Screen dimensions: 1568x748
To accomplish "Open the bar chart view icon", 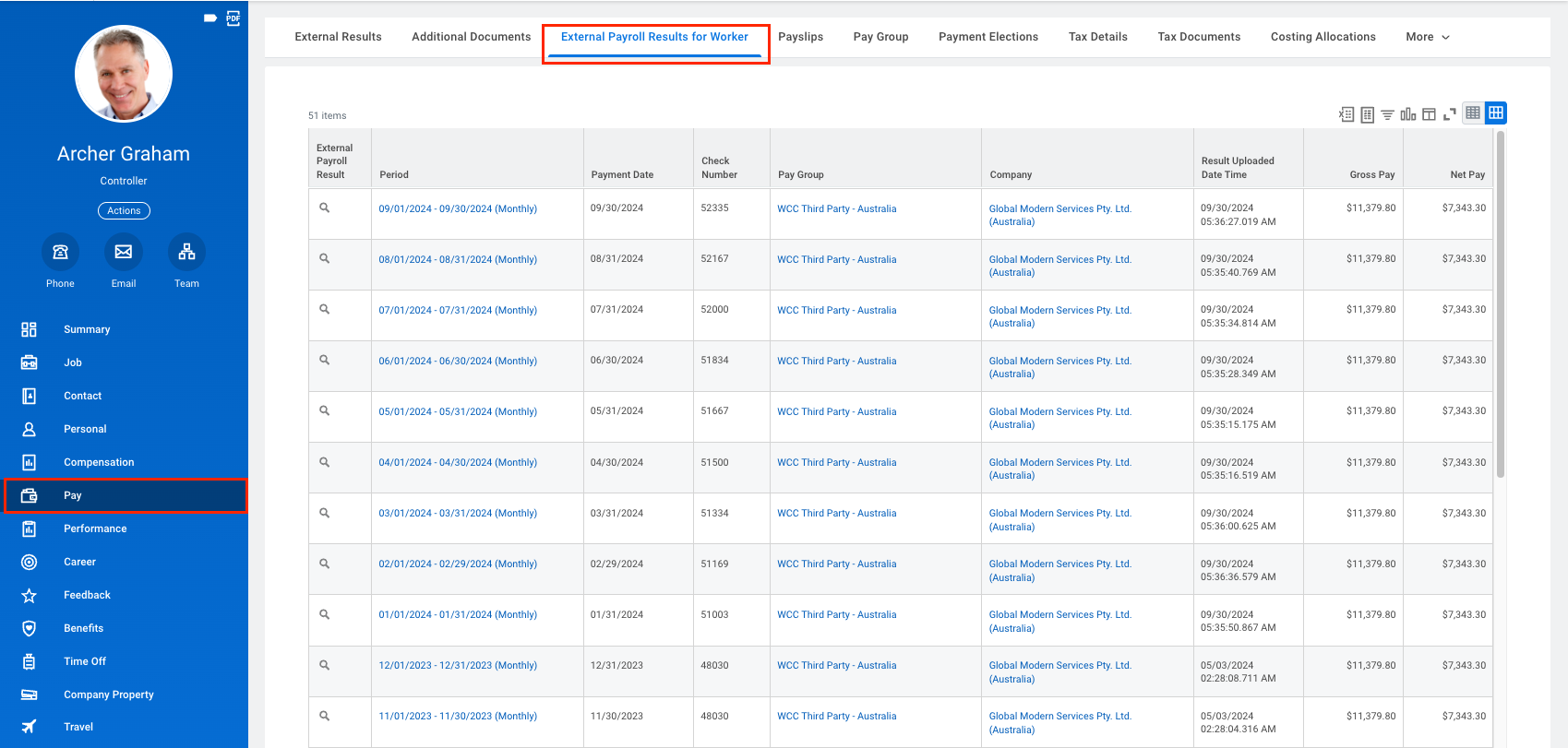I will click(x=1408, y=114).
